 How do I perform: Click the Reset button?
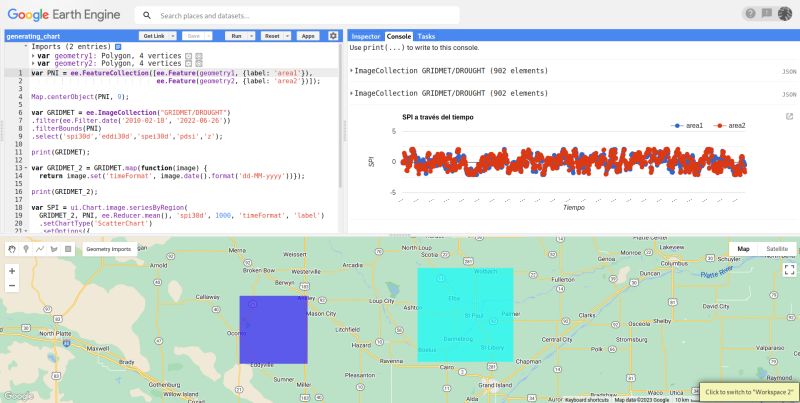[272, 36]
